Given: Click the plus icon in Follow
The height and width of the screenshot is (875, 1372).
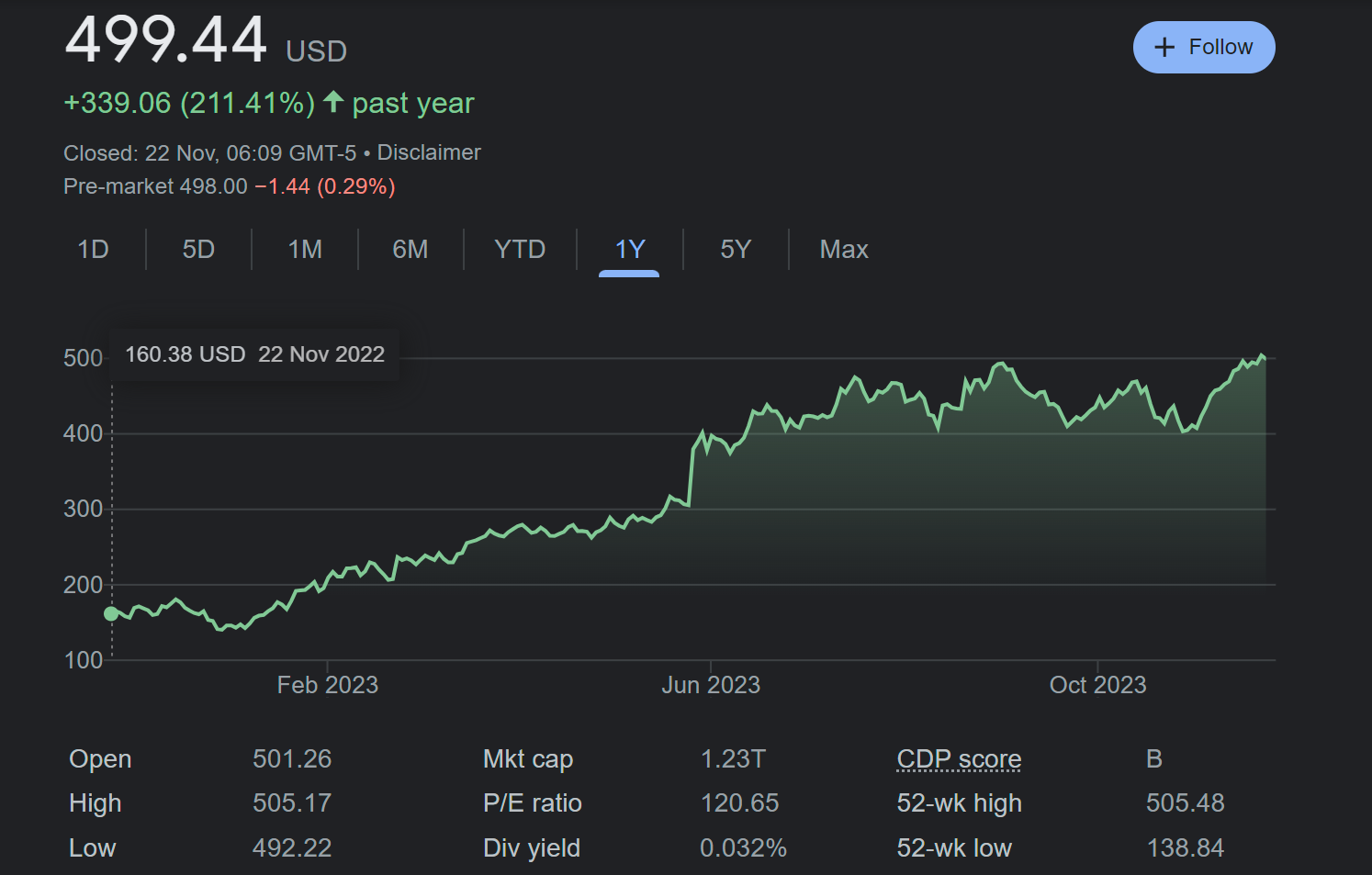Looking at the screenshot, I should point(1164,48).
